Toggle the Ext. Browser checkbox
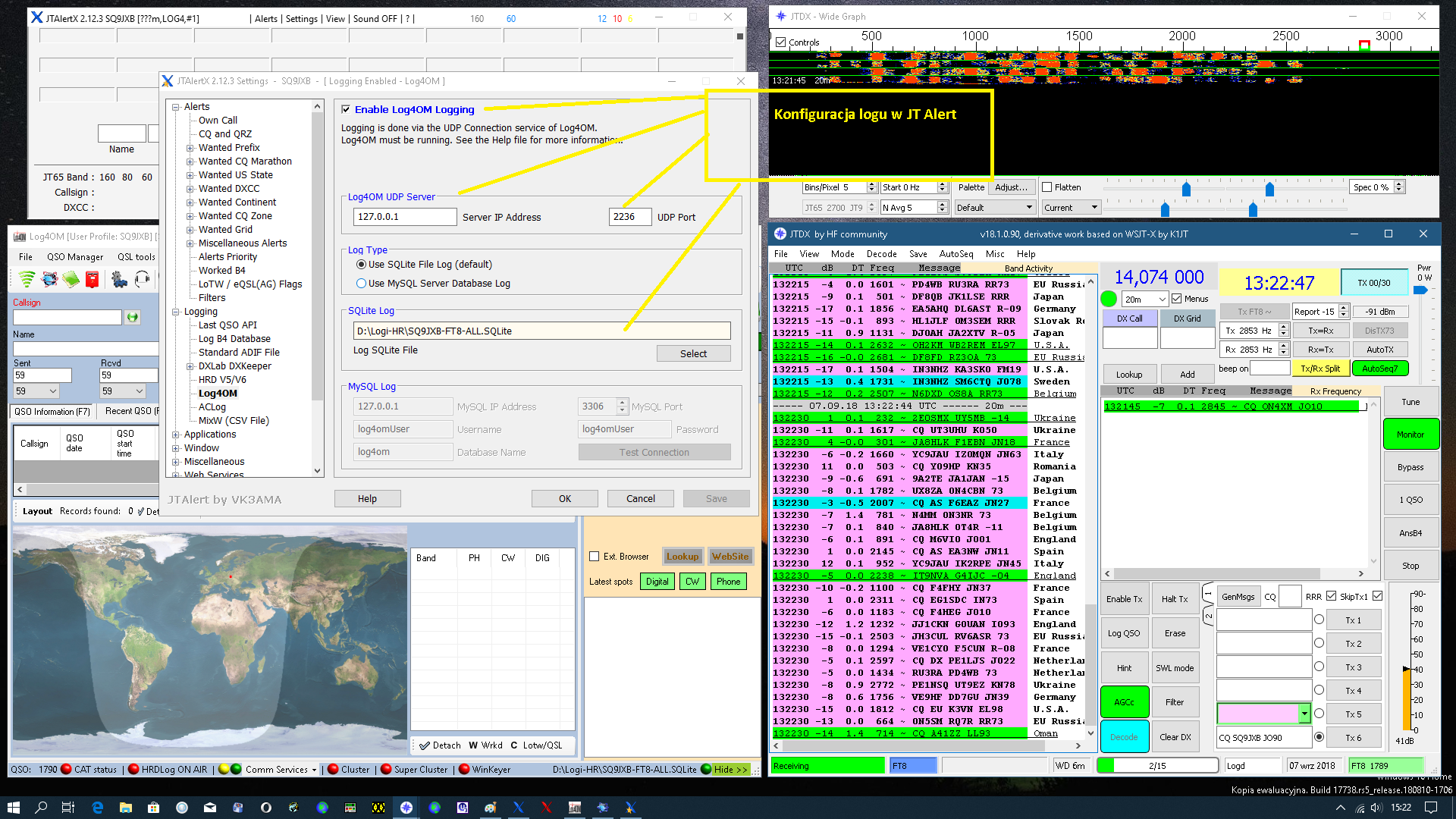This screenshot has height=819, width=1456. pyautogui.click(x=595, y=557)
